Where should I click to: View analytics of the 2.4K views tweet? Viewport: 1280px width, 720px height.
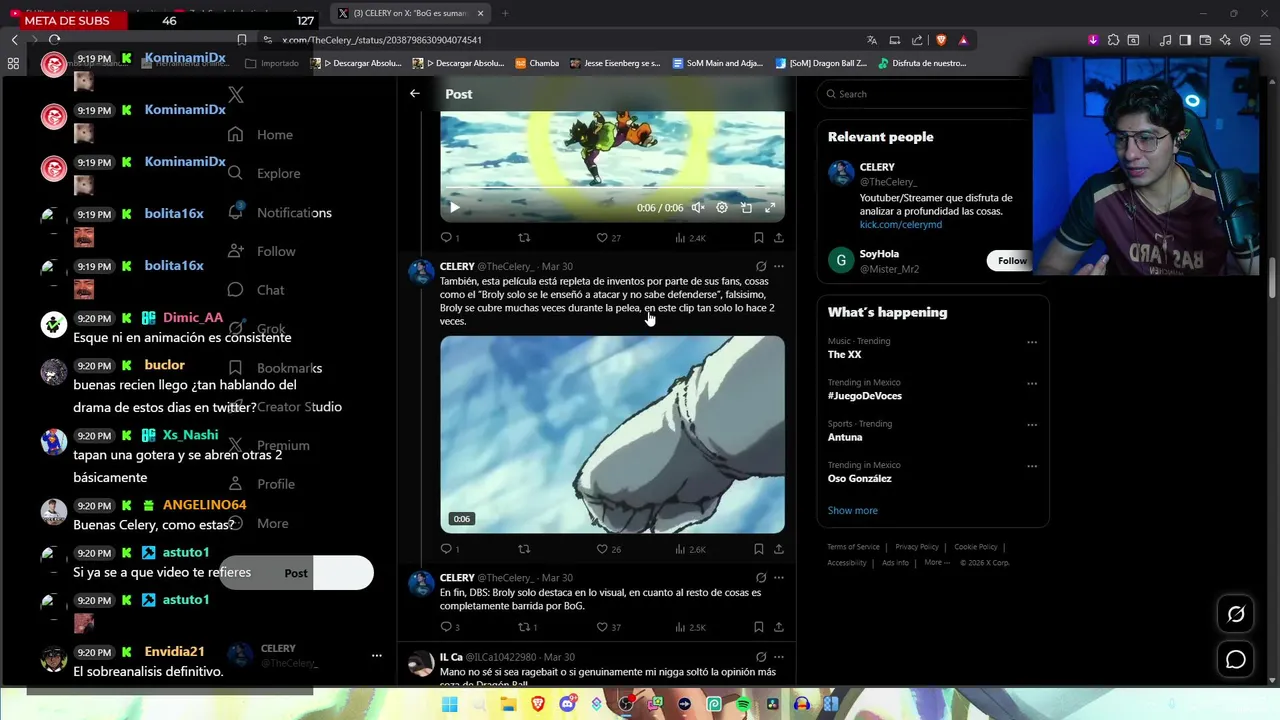point(690,237)
